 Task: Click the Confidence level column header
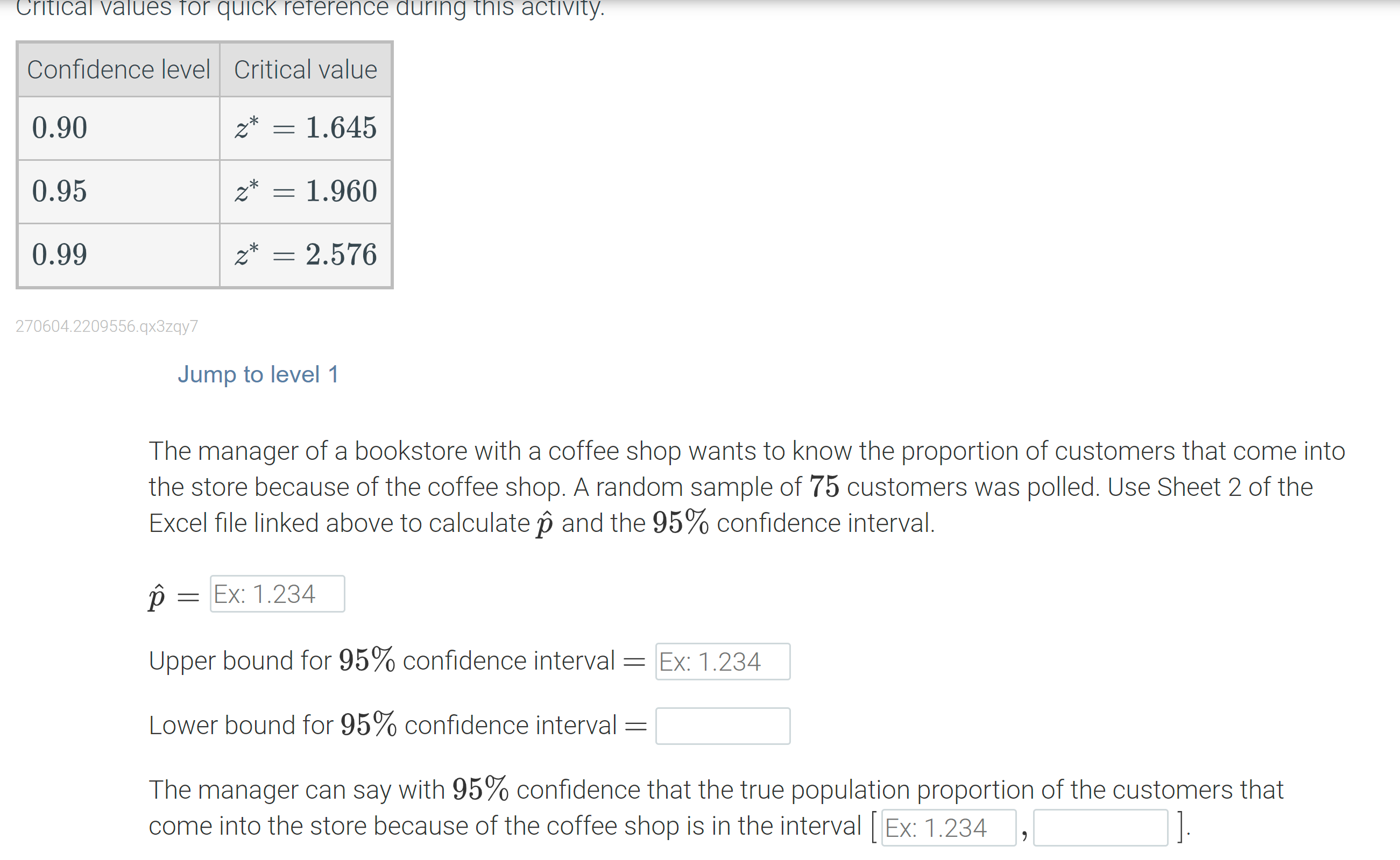coord(118,69)
